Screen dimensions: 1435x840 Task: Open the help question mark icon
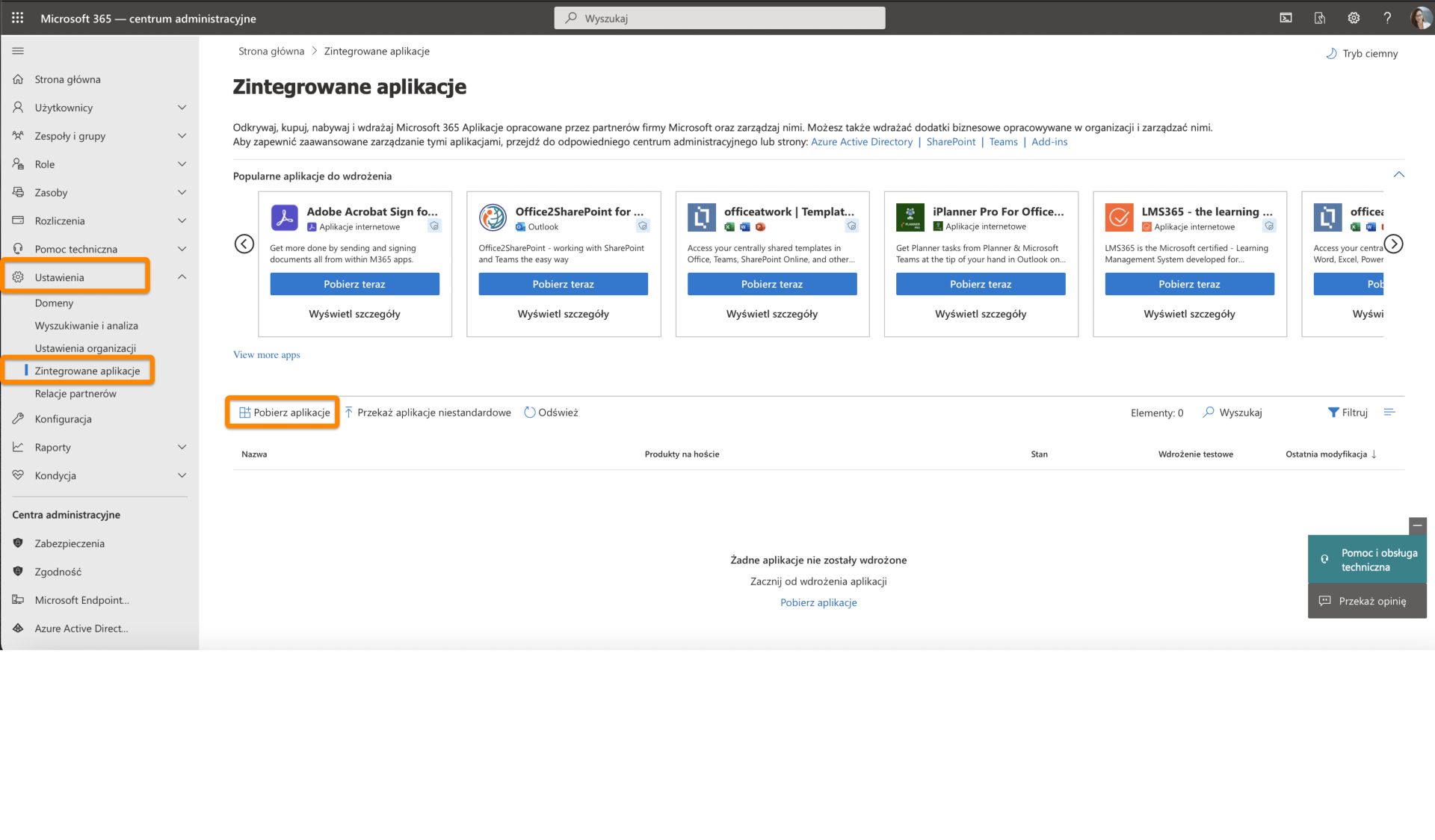(1387, 18)
